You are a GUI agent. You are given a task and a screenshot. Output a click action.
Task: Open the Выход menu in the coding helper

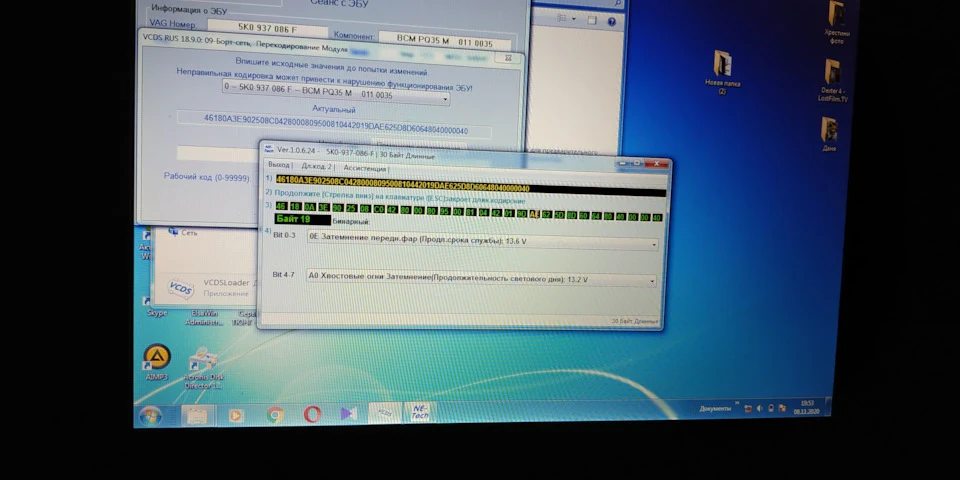click(x=279, y=165)
